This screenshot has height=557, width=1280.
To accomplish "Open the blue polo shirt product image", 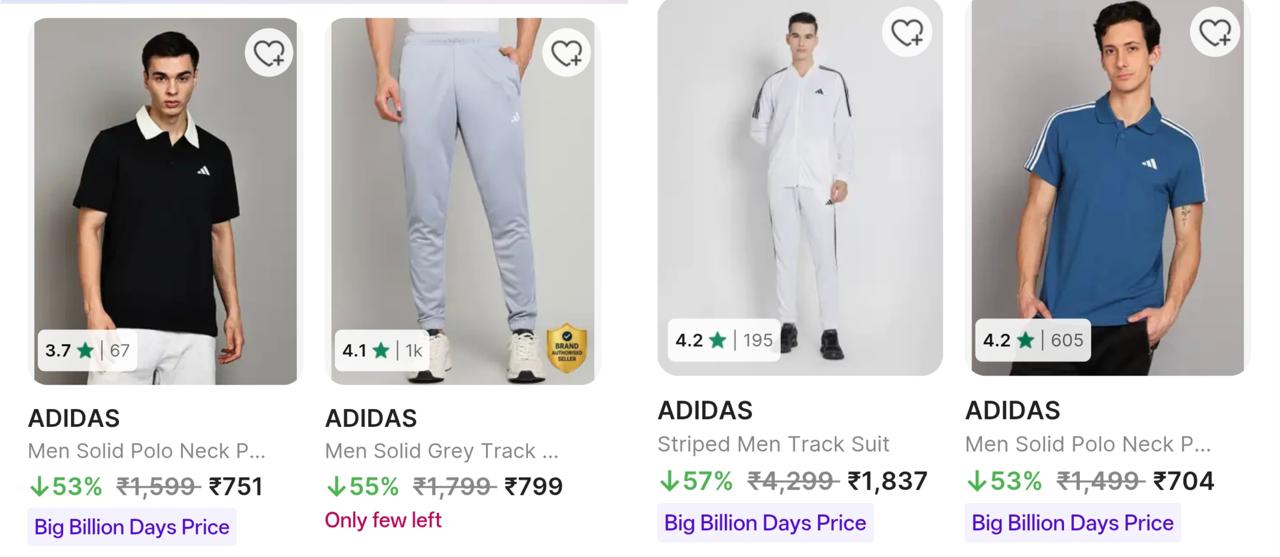I will point(1108,187).
